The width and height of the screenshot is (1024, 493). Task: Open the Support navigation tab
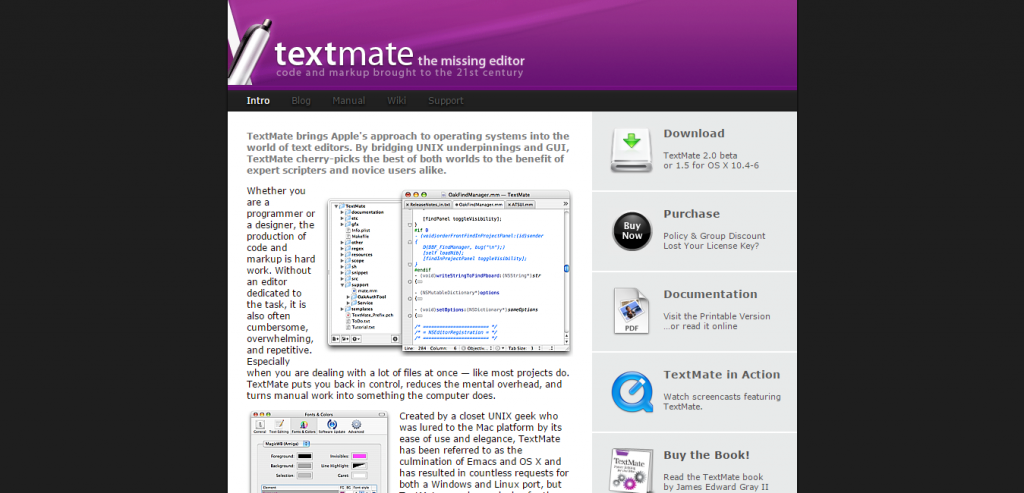point(446,101)
